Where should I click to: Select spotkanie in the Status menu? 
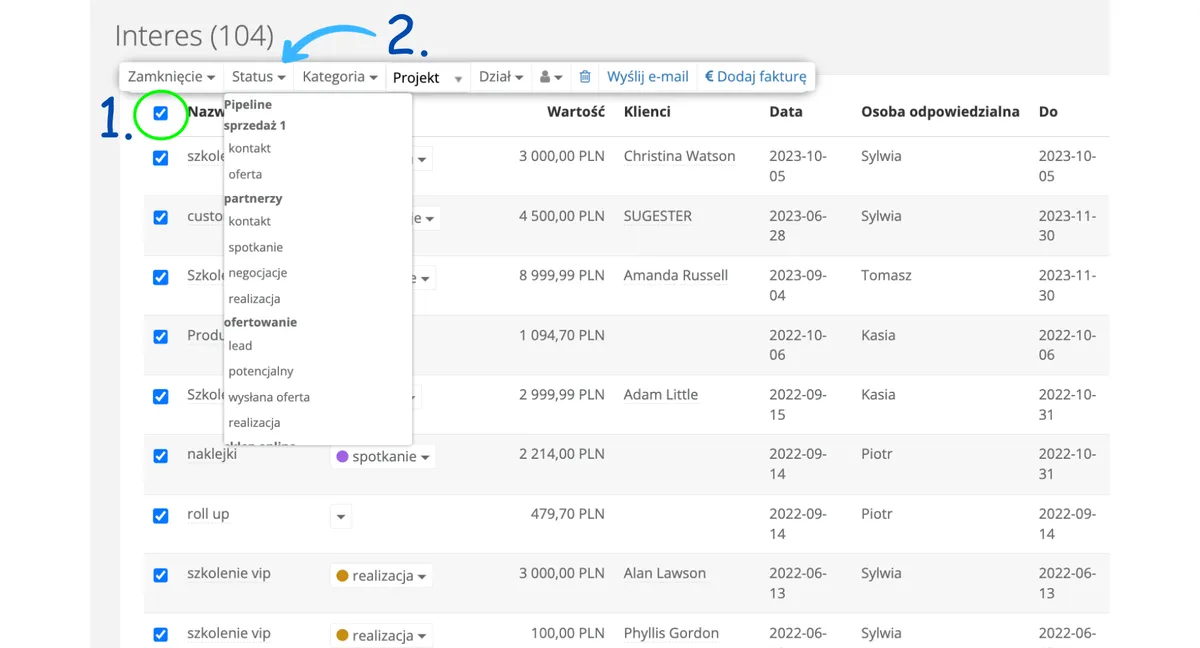point(255,247)
